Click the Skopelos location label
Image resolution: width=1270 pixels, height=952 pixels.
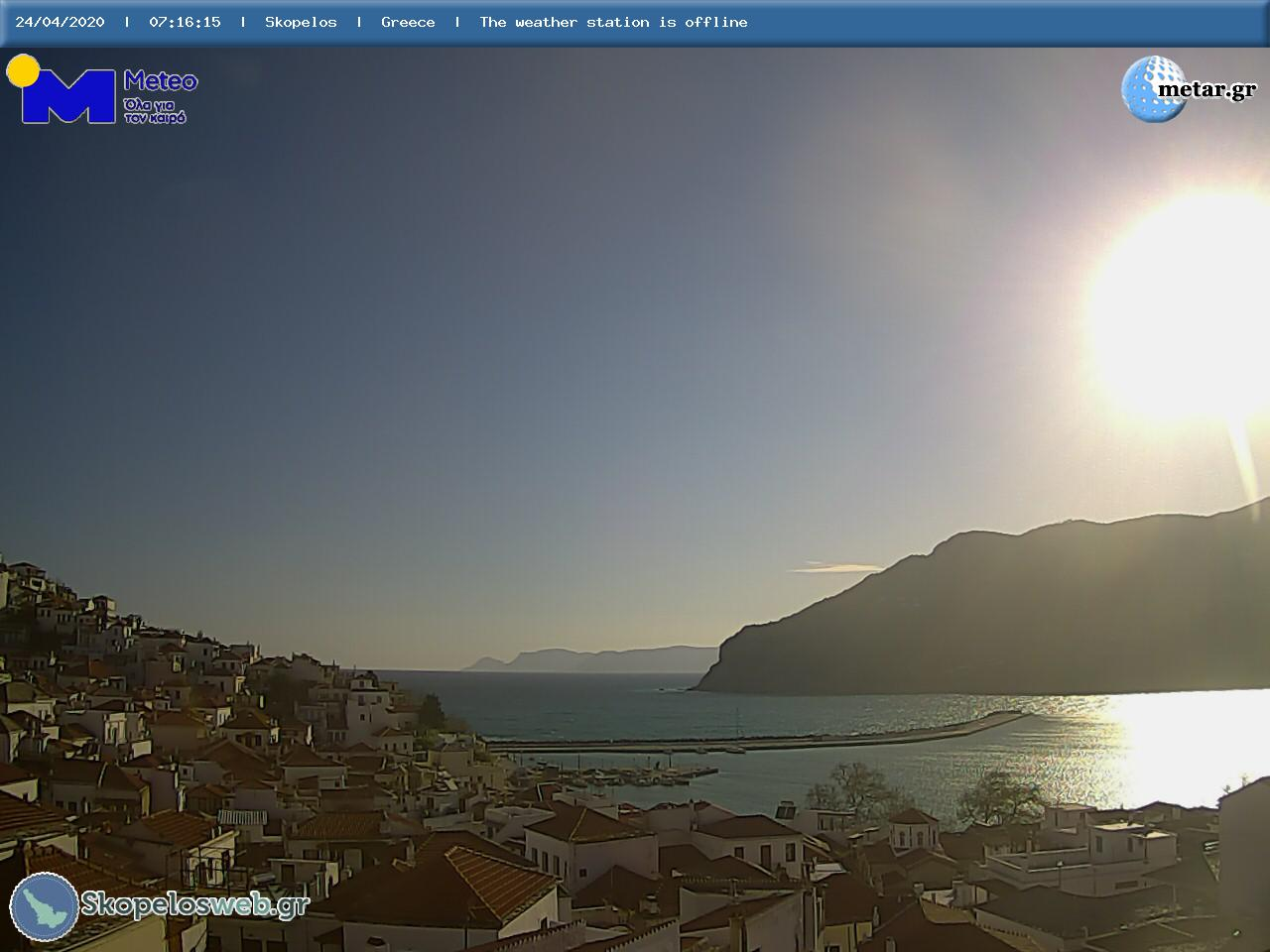tap(301, 22)
